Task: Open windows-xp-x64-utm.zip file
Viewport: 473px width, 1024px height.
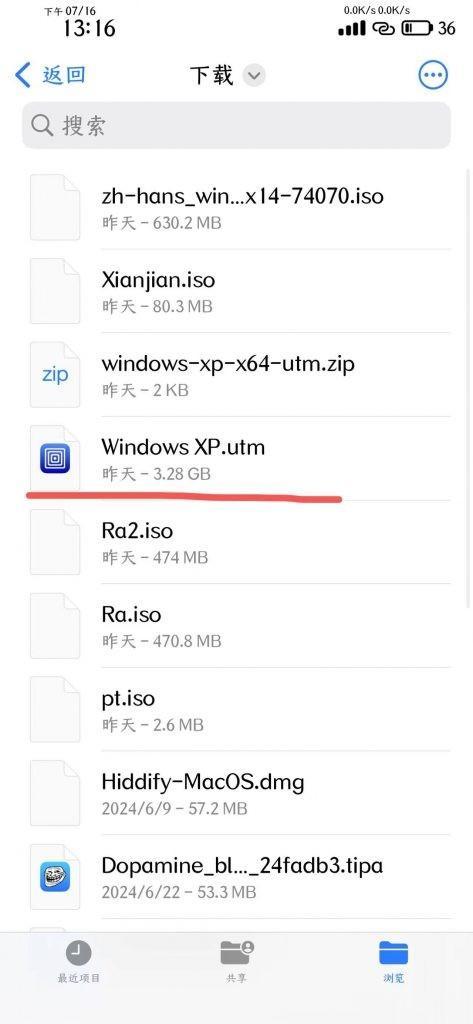Action: coord(240,375)
